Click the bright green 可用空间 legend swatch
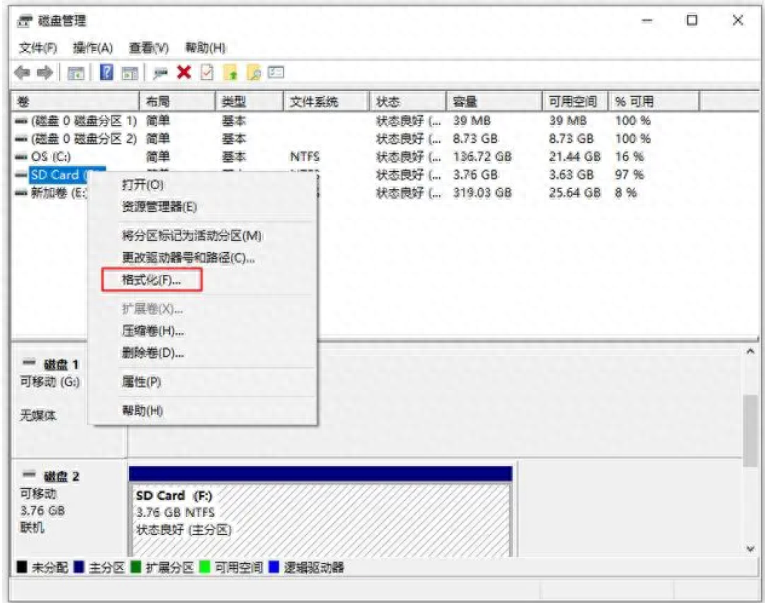The image size is (765, 603). [205, 567]
